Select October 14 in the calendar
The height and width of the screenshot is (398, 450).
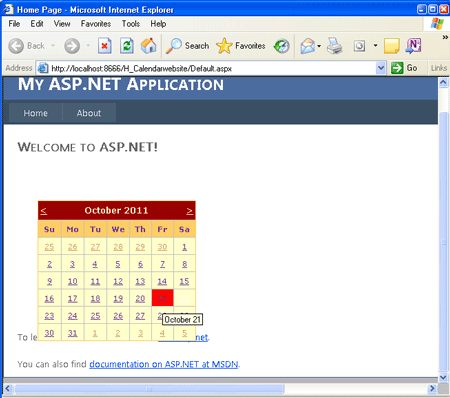[x=162, y=281]
